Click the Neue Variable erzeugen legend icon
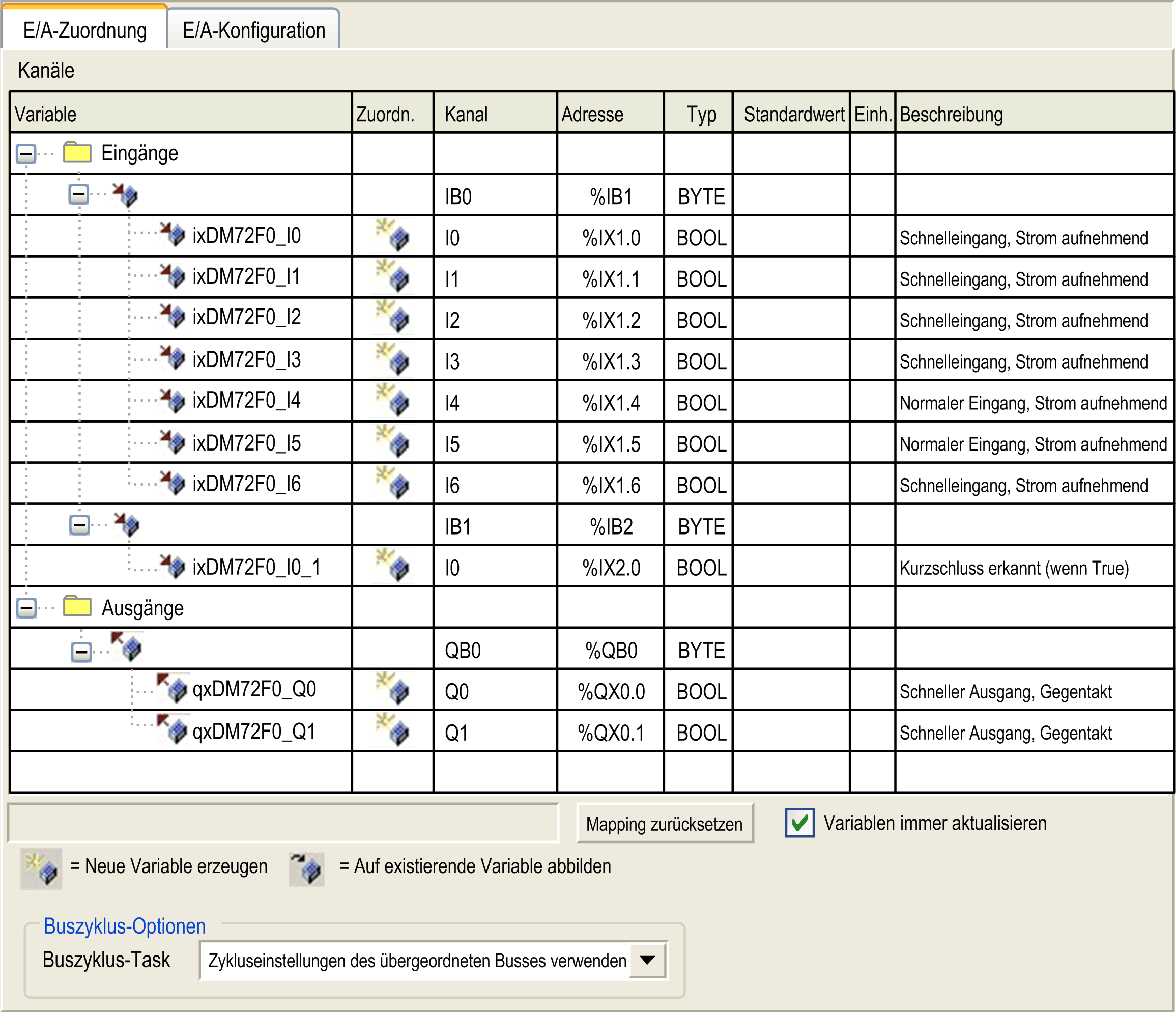The width and height of the screenshot is (1176, 1012). tap(41, 869)
